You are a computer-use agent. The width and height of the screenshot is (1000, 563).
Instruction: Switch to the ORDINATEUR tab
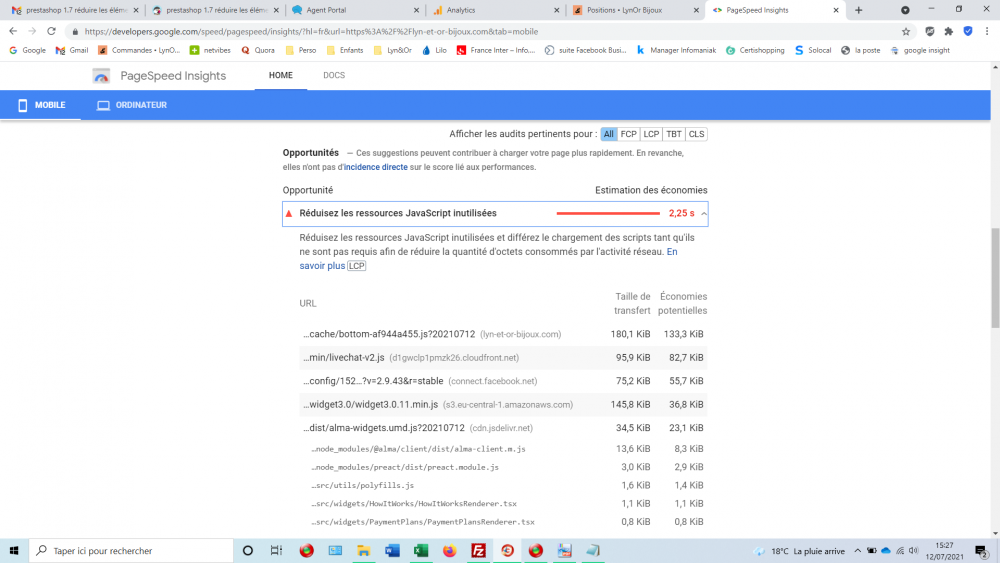pyautogui.click(x=132, y=105)
